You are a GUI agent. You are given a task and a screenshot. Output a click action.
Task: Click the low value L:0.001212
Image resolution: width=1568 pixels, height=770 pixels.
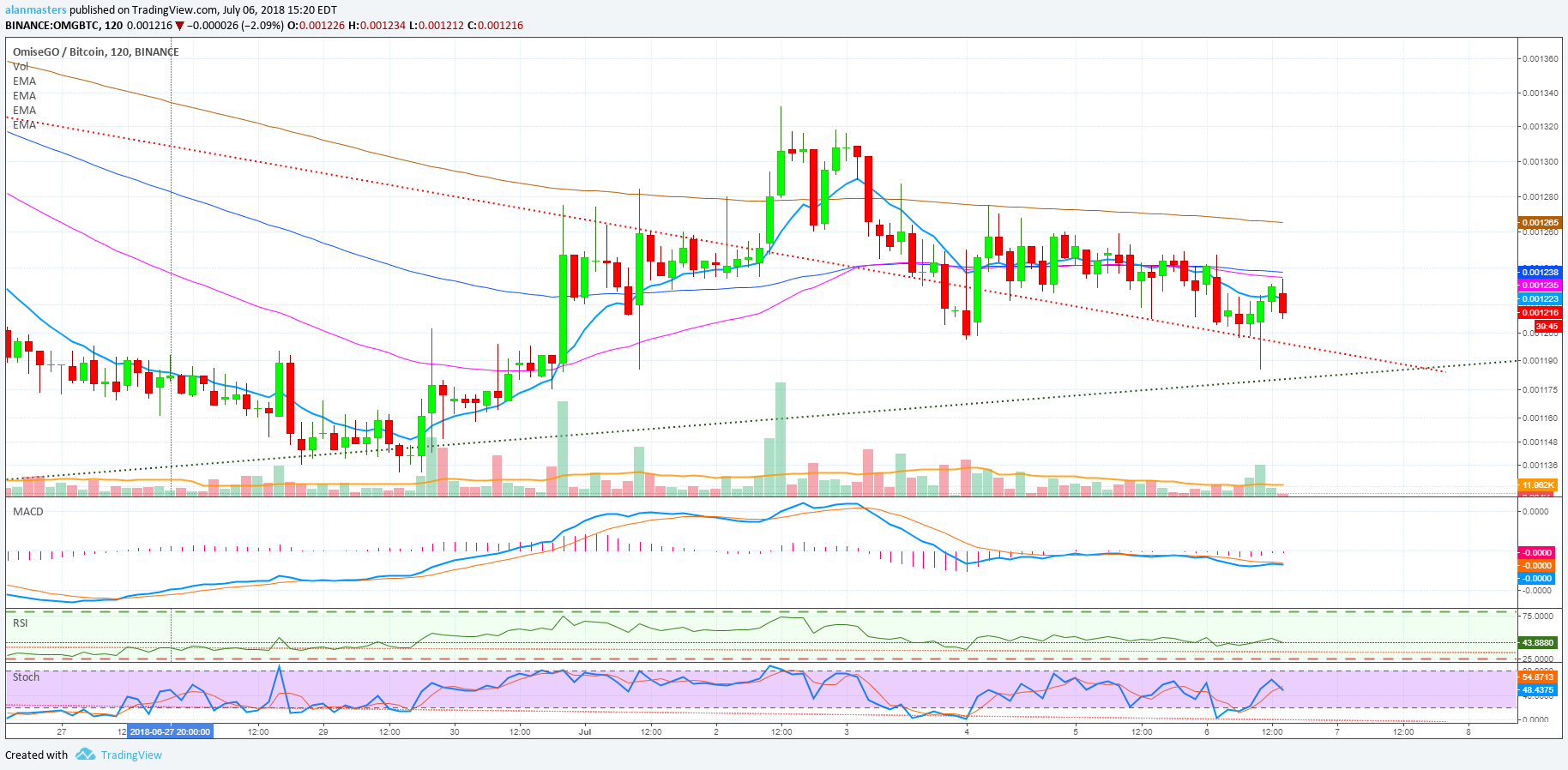click(436, 26)
